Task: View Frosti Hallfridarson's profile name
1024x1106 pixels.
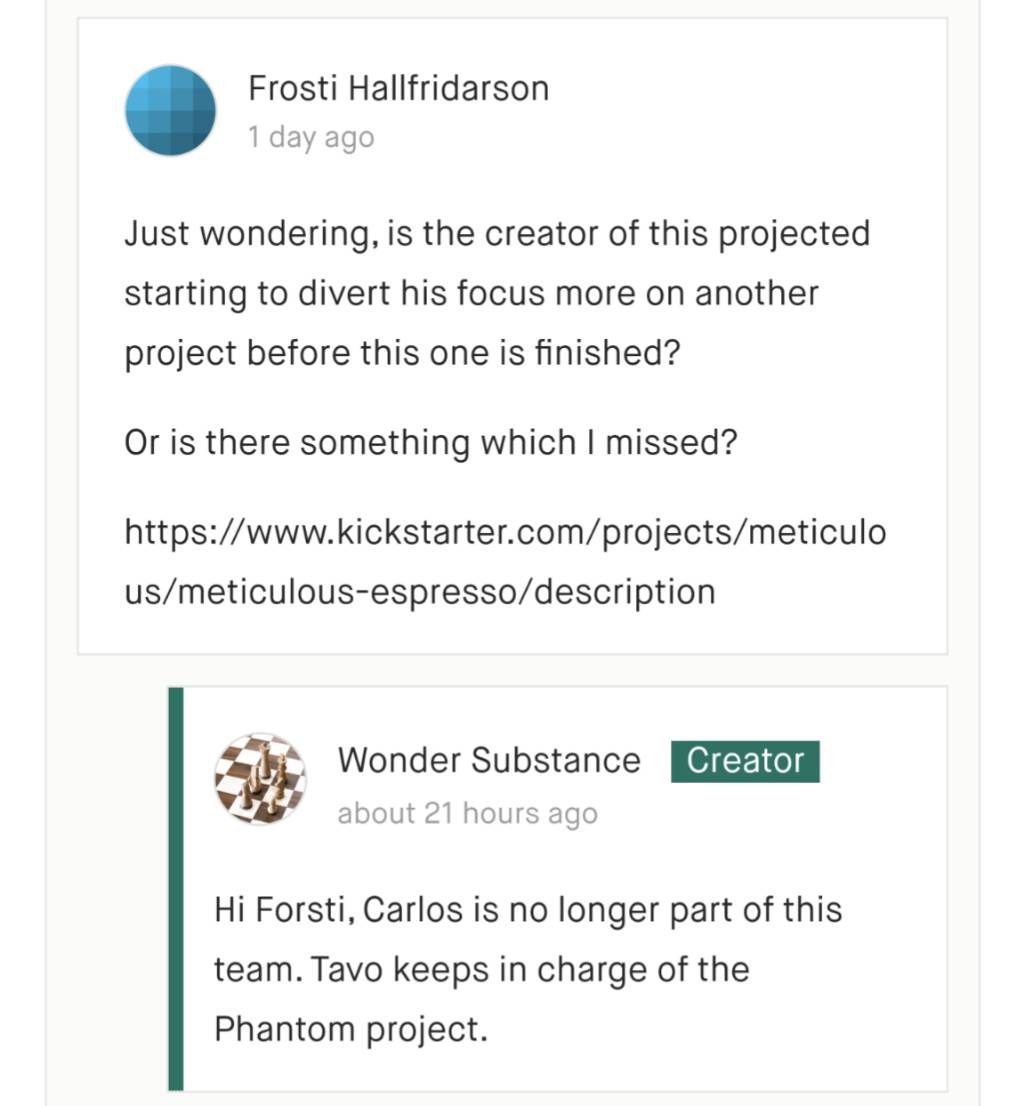Action: pyautogui.click(x=398, y=89)
